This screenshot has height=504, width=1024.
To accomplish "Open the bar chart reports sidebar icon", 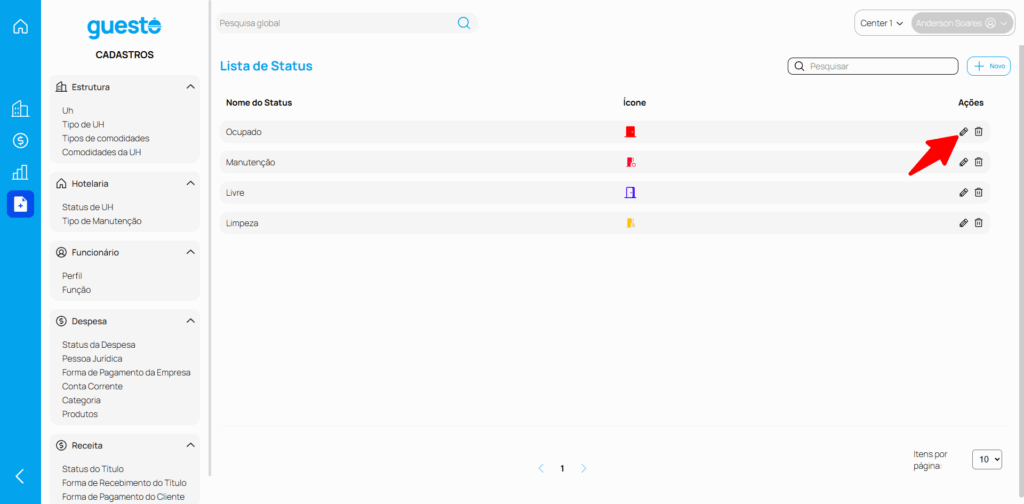I will tap(20, 172).
